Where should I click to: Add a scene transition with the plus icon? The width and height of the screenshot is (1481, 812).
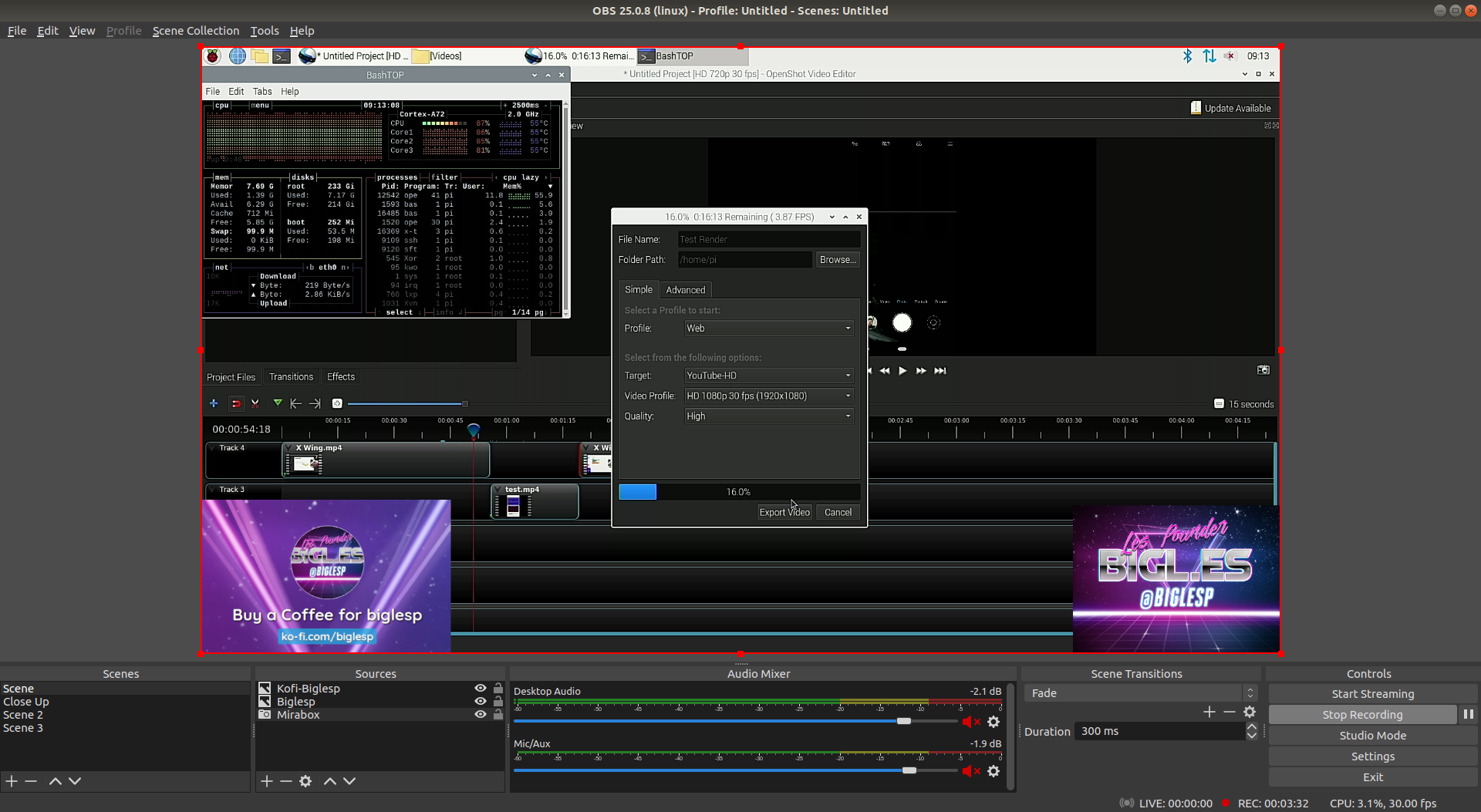coord(1209,712)
